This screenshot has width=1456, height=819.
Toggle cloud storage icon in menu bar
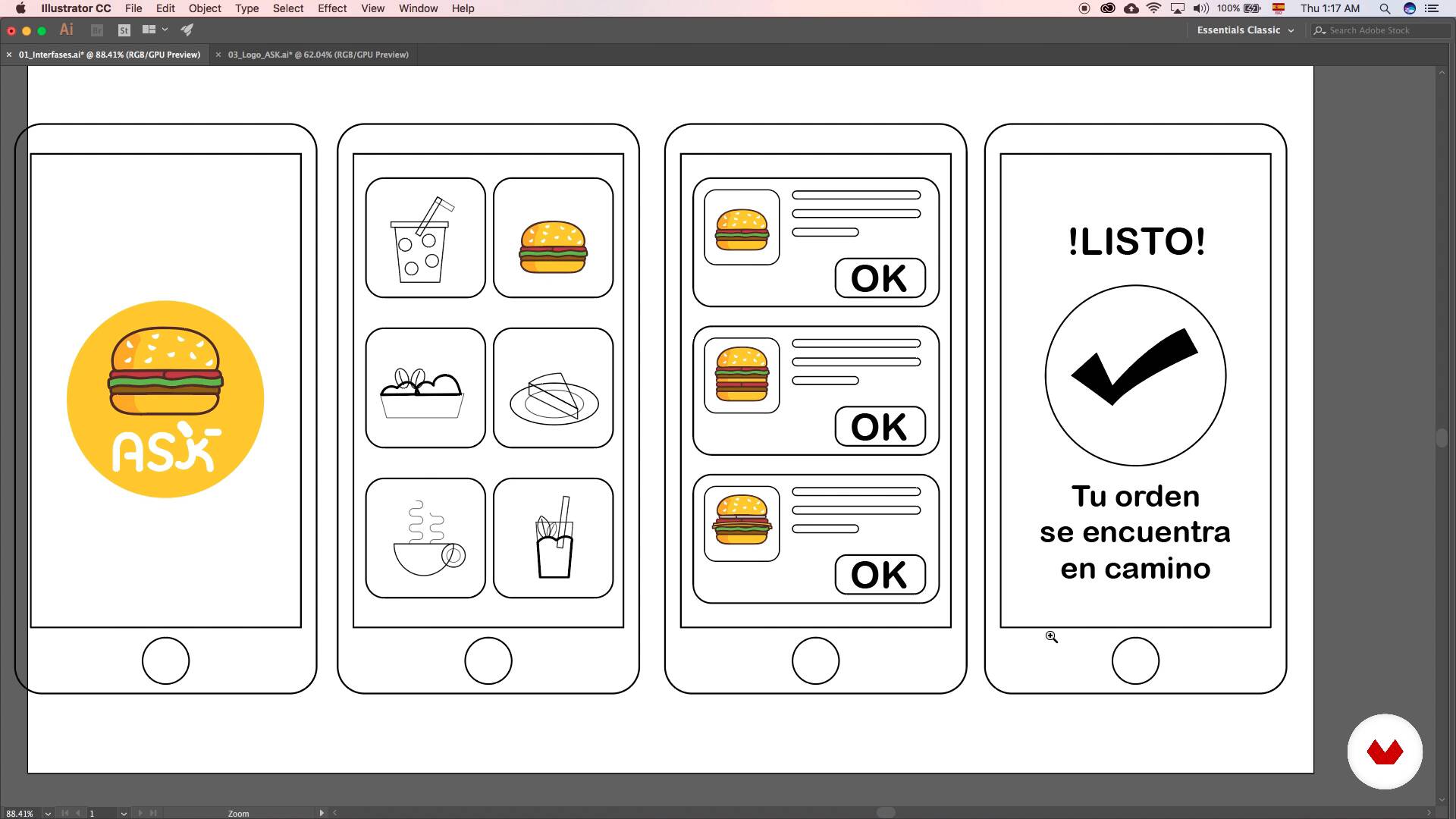(1130, 8)
